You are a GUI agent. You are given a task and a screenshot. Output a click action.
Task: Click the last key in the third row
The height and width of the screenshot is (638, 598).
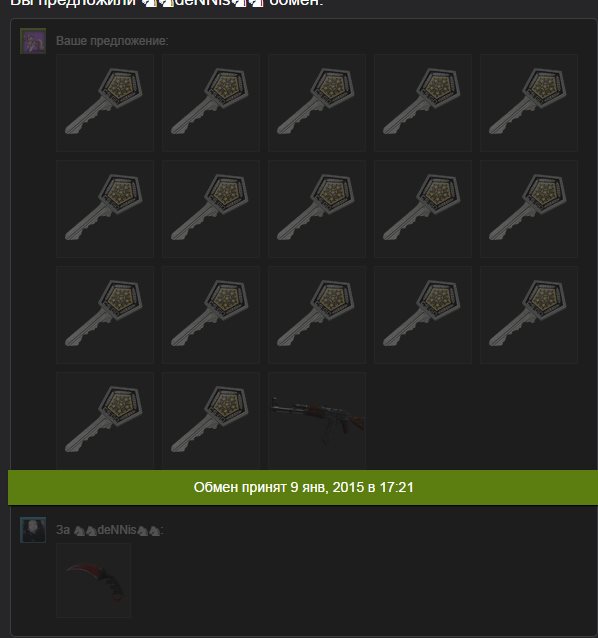pyautogui.click(x=529, y=315)
